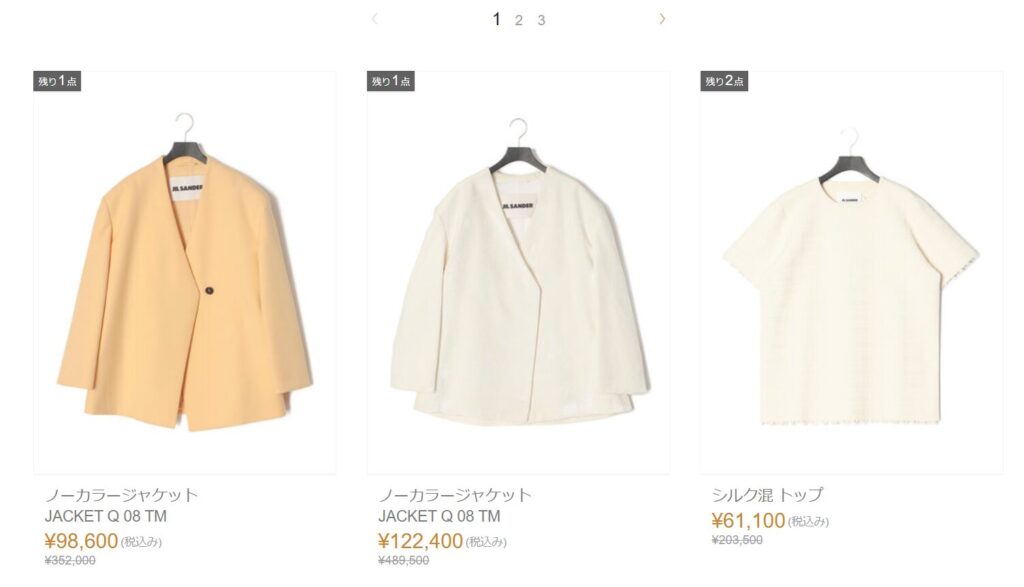Image resolution: width=1024 pixels, height=587 pixels.
Task: Open ノーカラージャケット title under orange jacket
Action: coord(121,495)
